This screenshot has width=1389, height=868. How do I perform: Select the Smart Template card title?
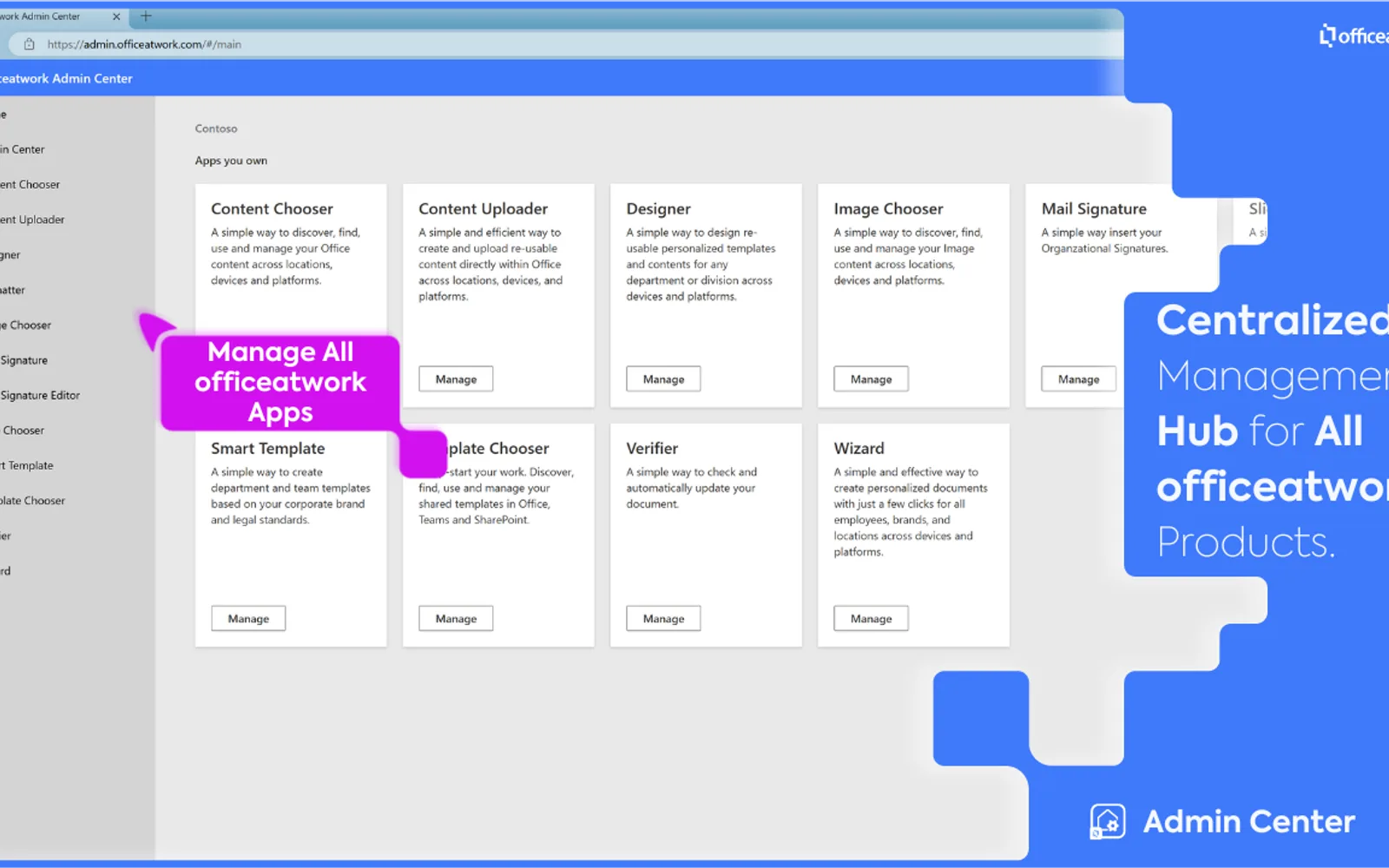click(267, 449)
